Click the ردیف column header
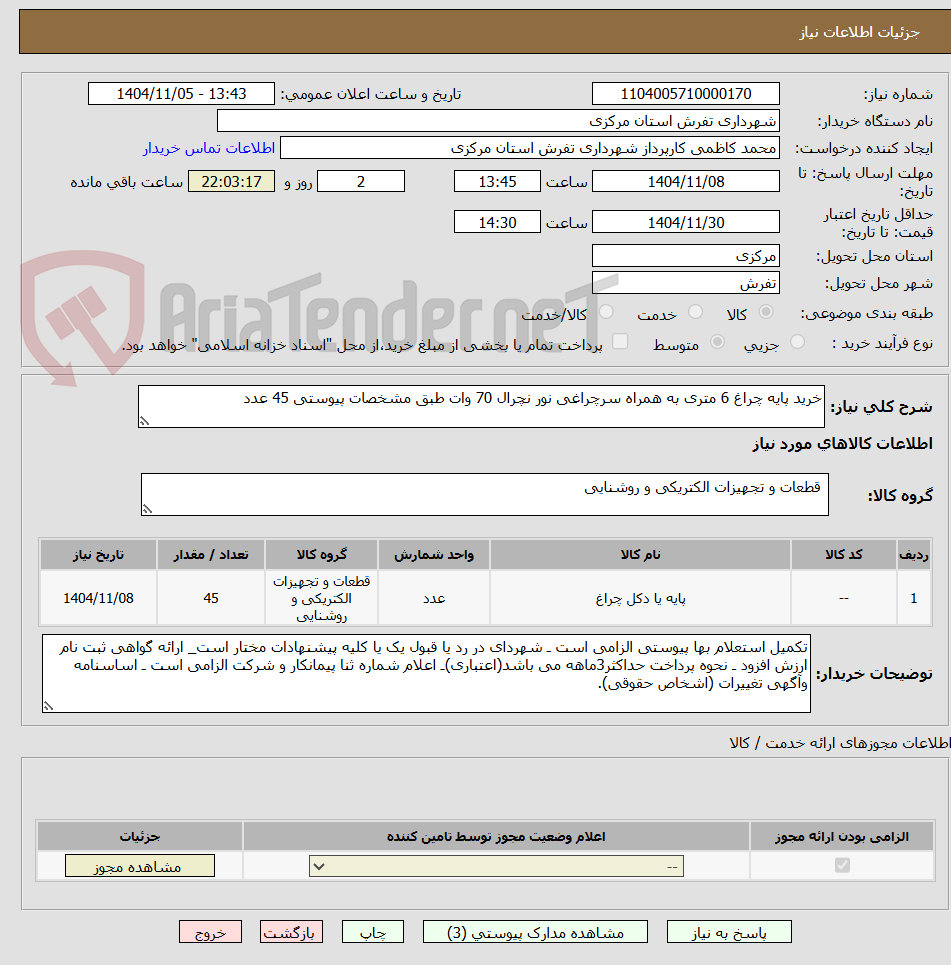Screen dimensions: 951x965 [x=914, y=555]
